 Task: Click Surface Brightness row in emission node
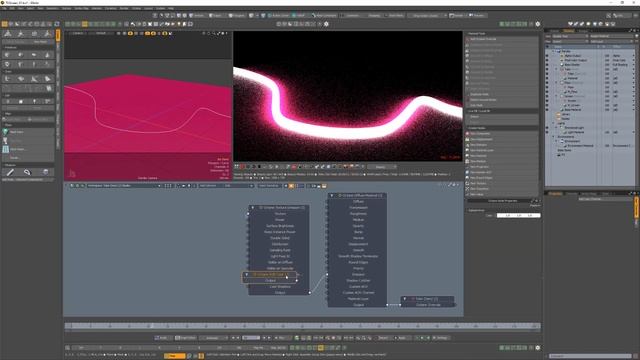[x=280, y=226]
